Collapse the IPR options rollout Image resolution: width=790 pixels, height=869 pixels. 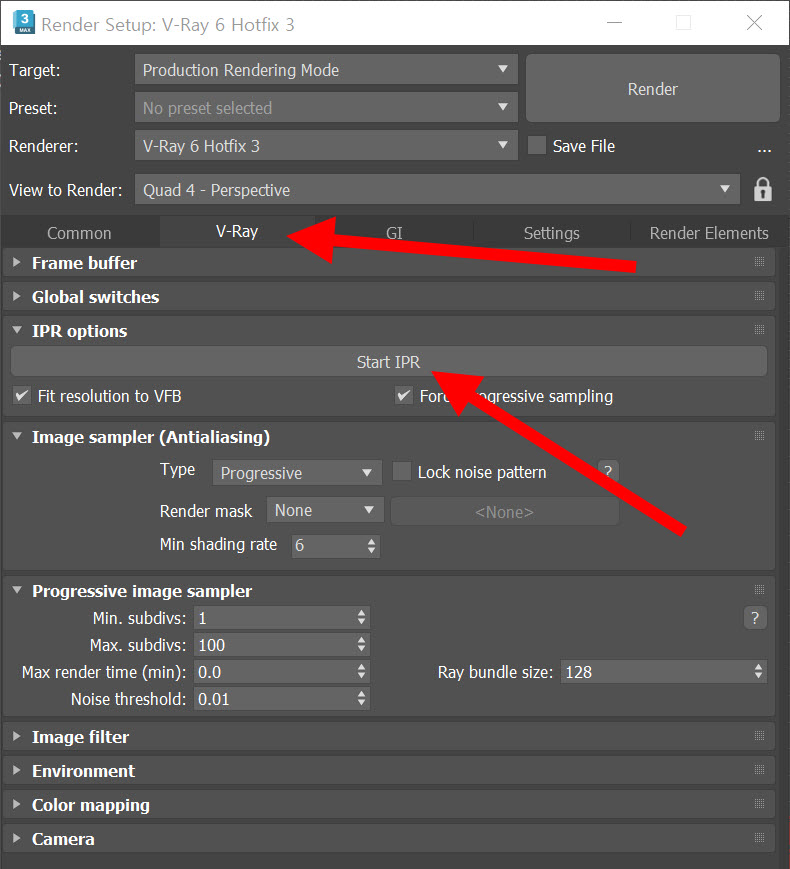pyautogui.click(x=17, y=330)
